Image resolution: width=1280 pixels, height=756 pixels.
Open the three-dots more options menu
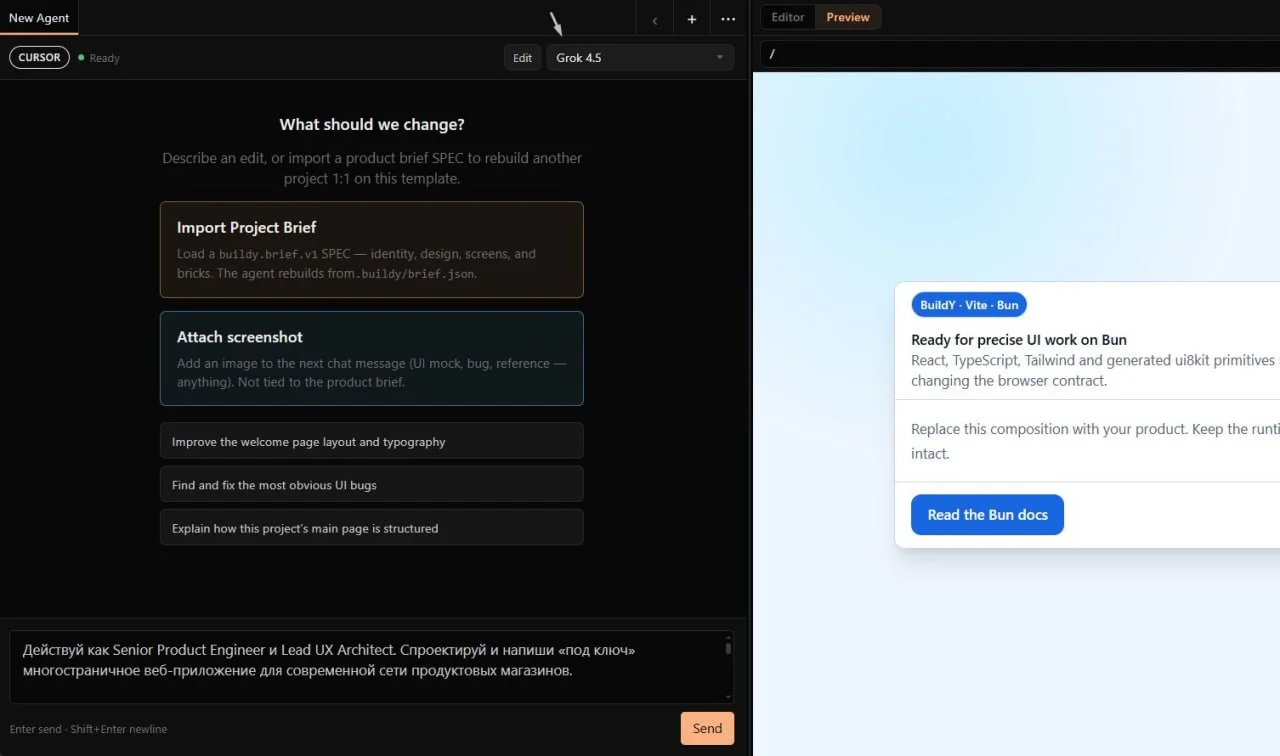point(728,19)
